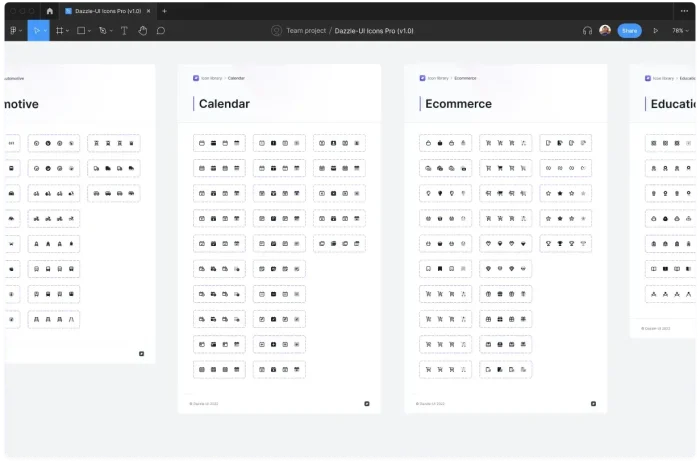Start audio conversation with headphones icon

point(587,31)
